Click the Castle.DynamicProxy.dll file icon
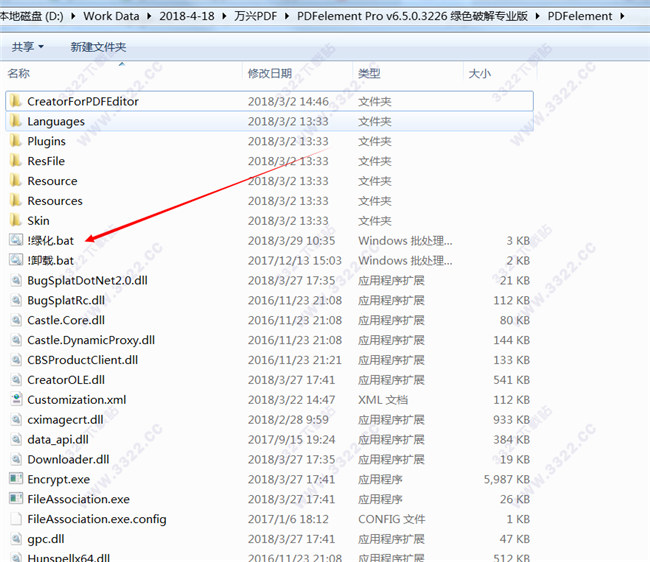 click(16, 340)
